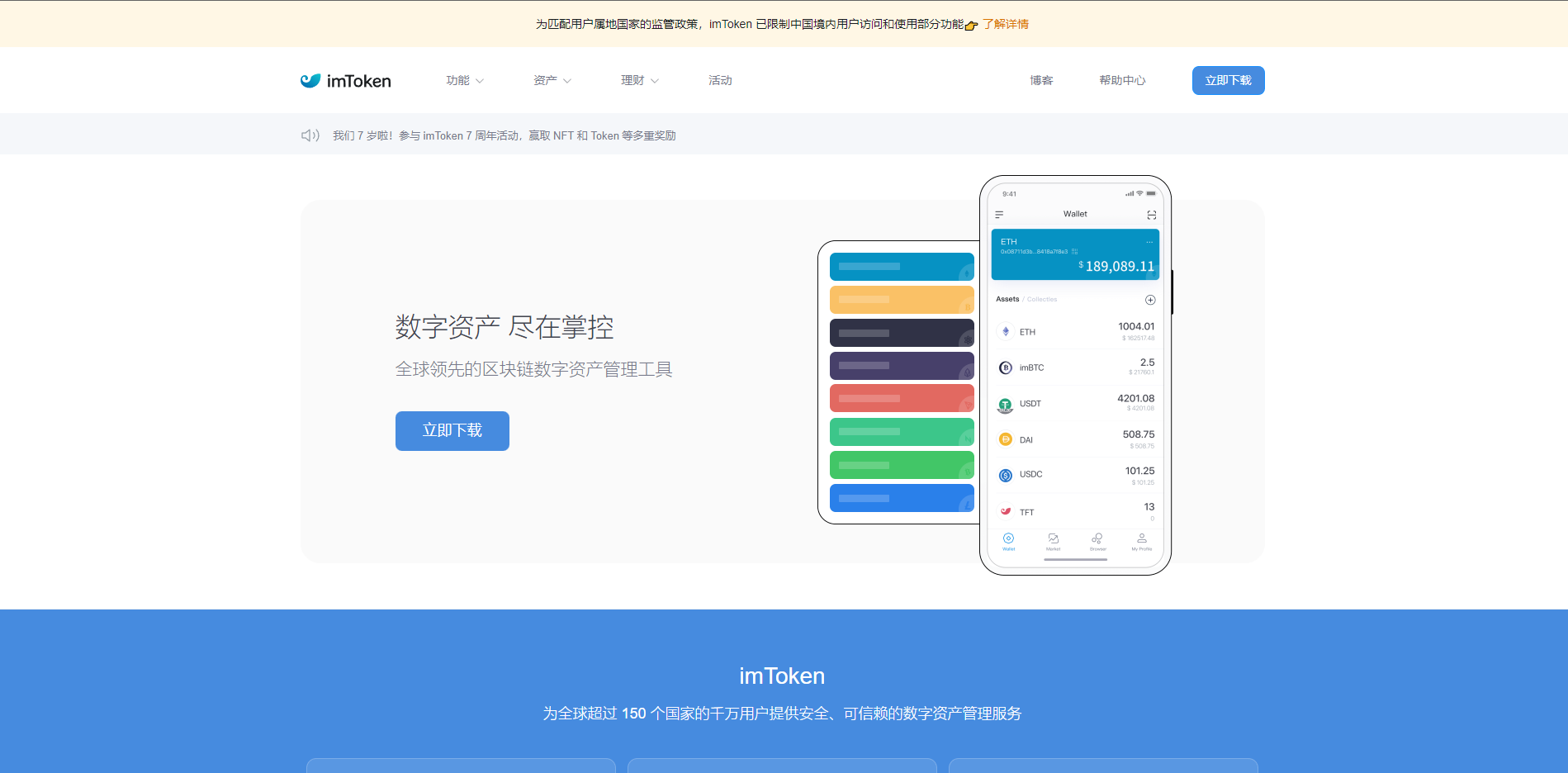Click the bright blue wallet card

902,498
